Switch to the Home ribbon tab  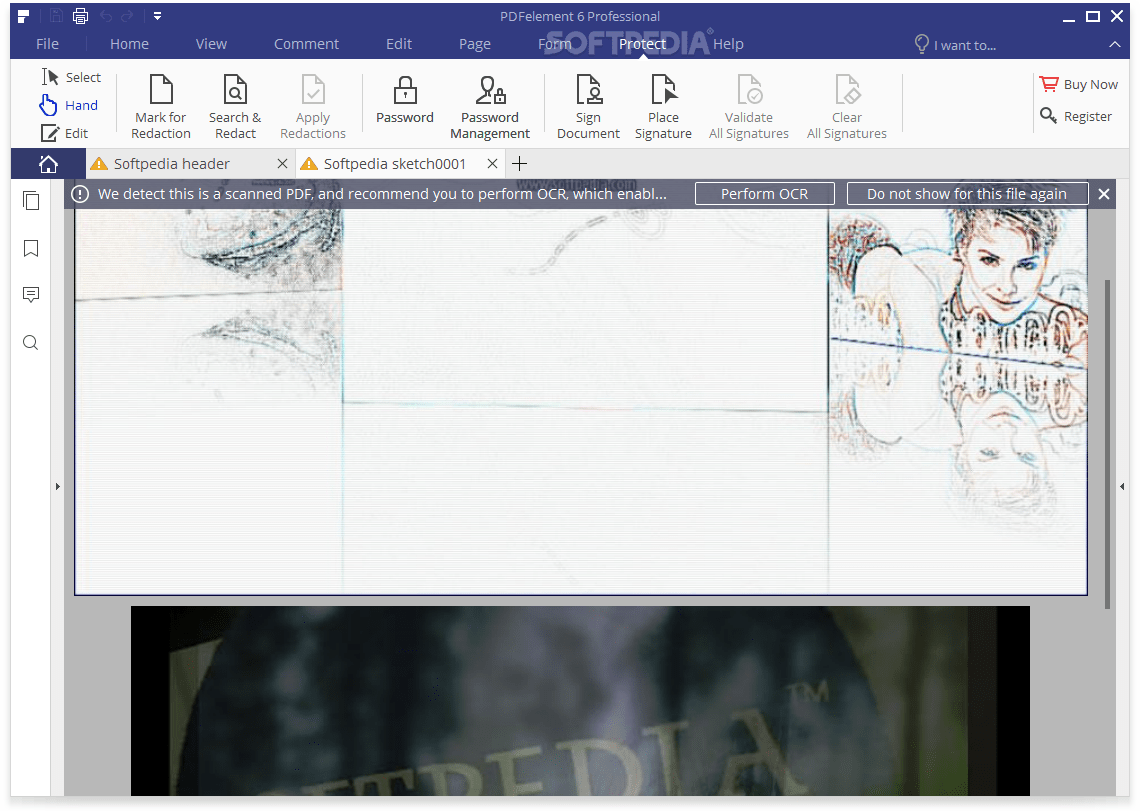point(129,44)
